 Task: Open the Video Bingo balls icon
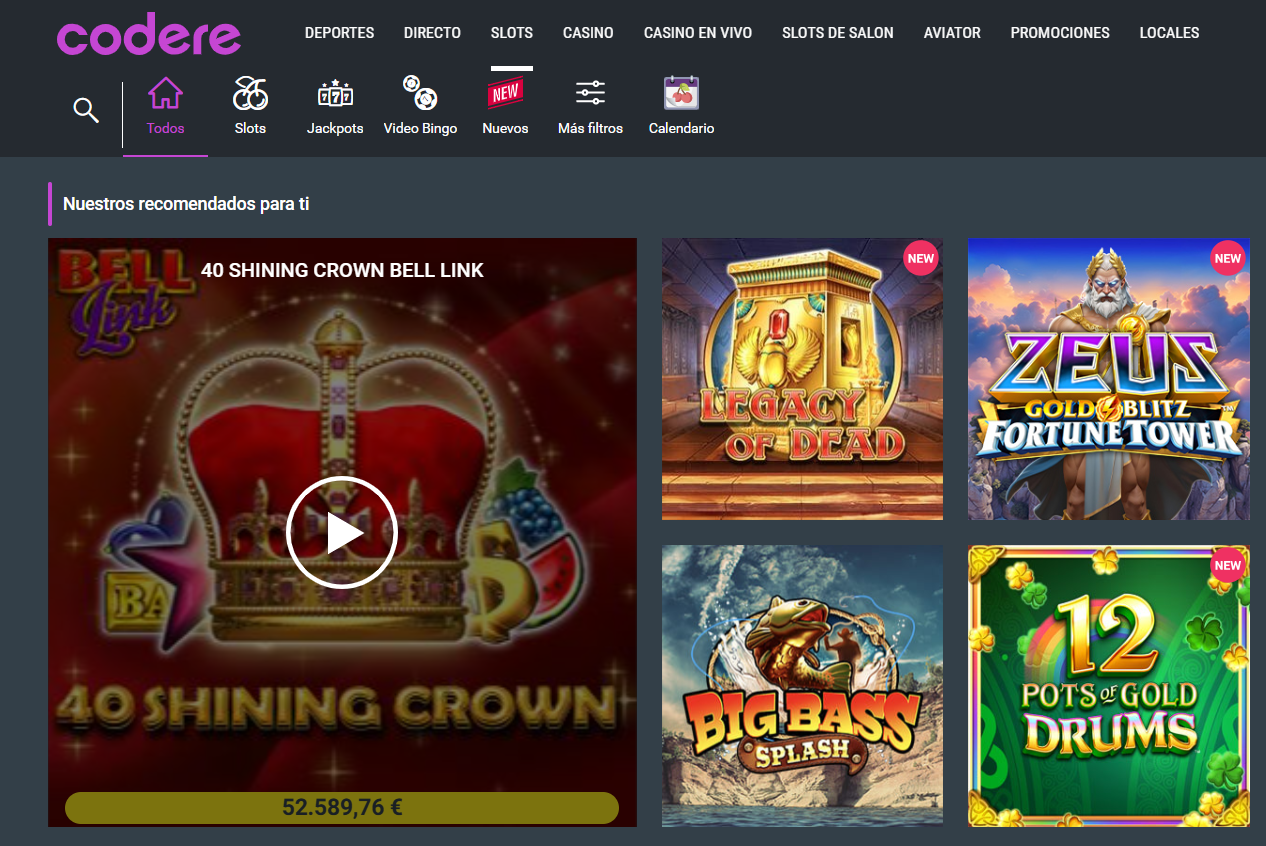point(420,93)
